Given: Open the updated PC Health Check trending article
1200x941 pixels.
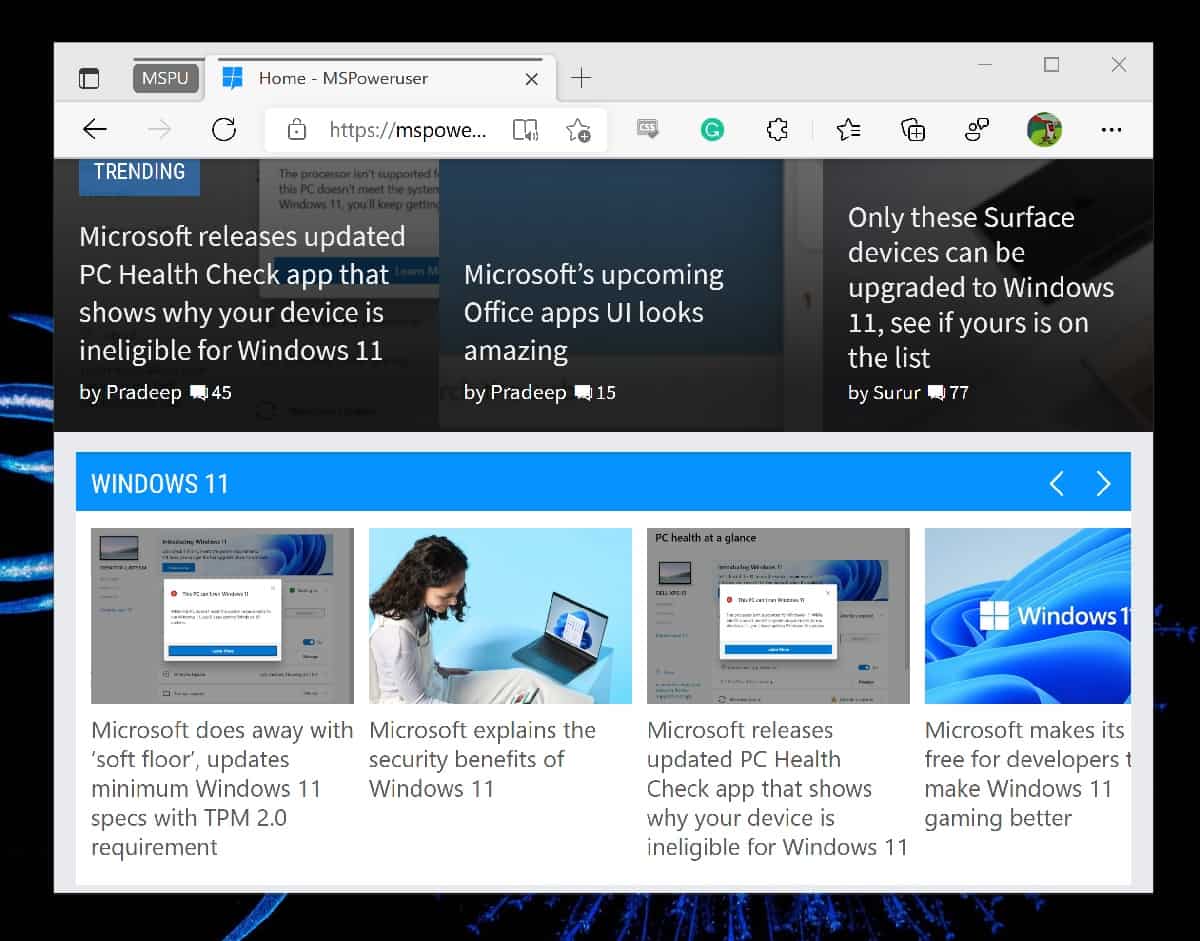Looking at the screenshot, I should coord(242,293).
